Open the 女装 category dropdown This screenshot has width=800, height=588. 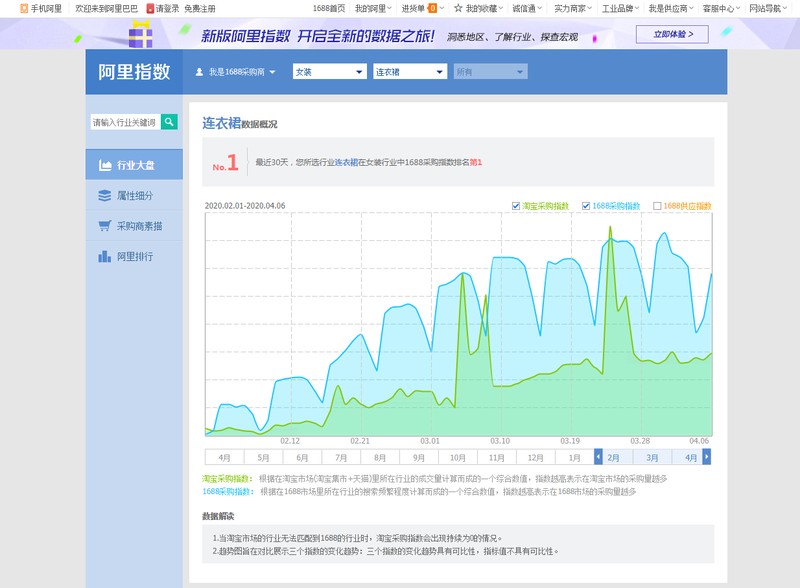tap(330, 72)
